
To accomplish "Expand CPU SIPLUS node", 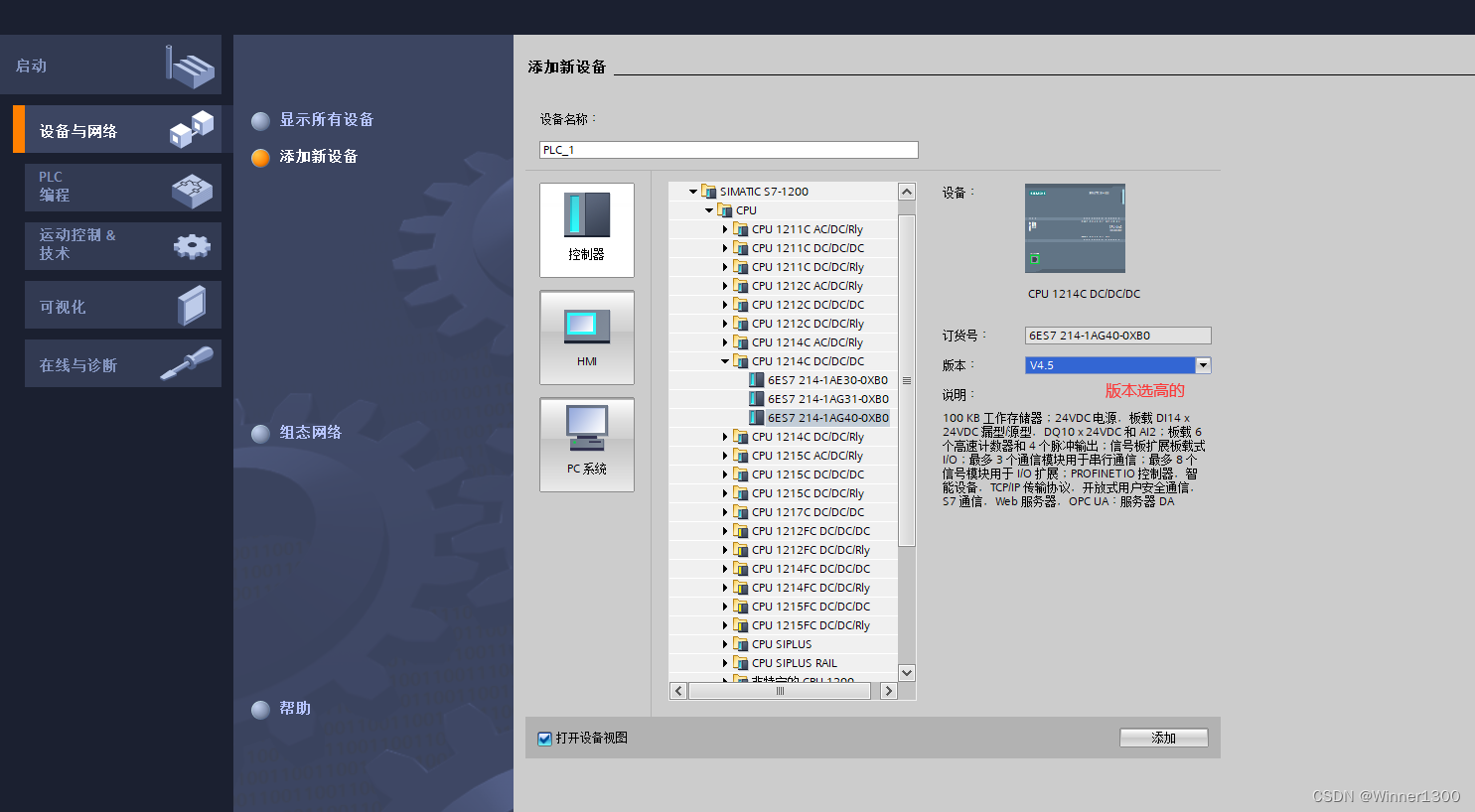I will point(725,644).
